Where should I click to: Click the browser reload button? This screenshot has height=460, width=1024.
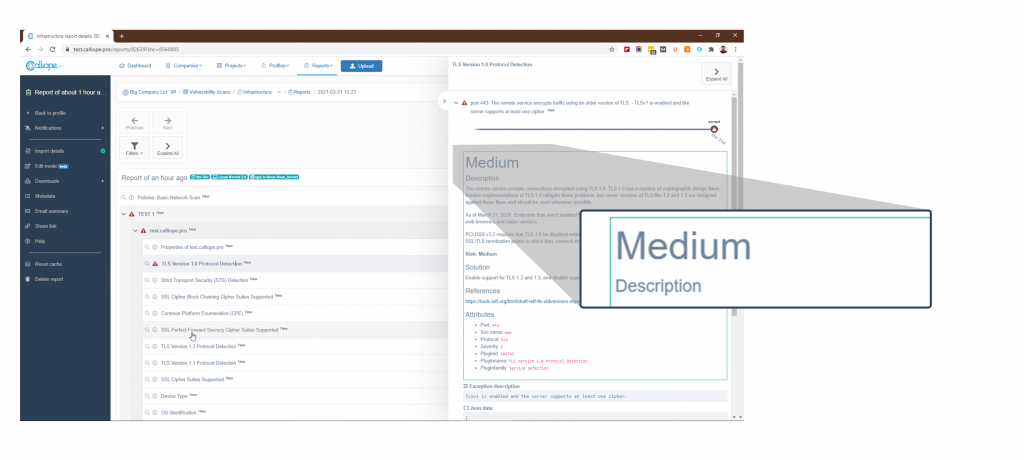coord(52,49)
